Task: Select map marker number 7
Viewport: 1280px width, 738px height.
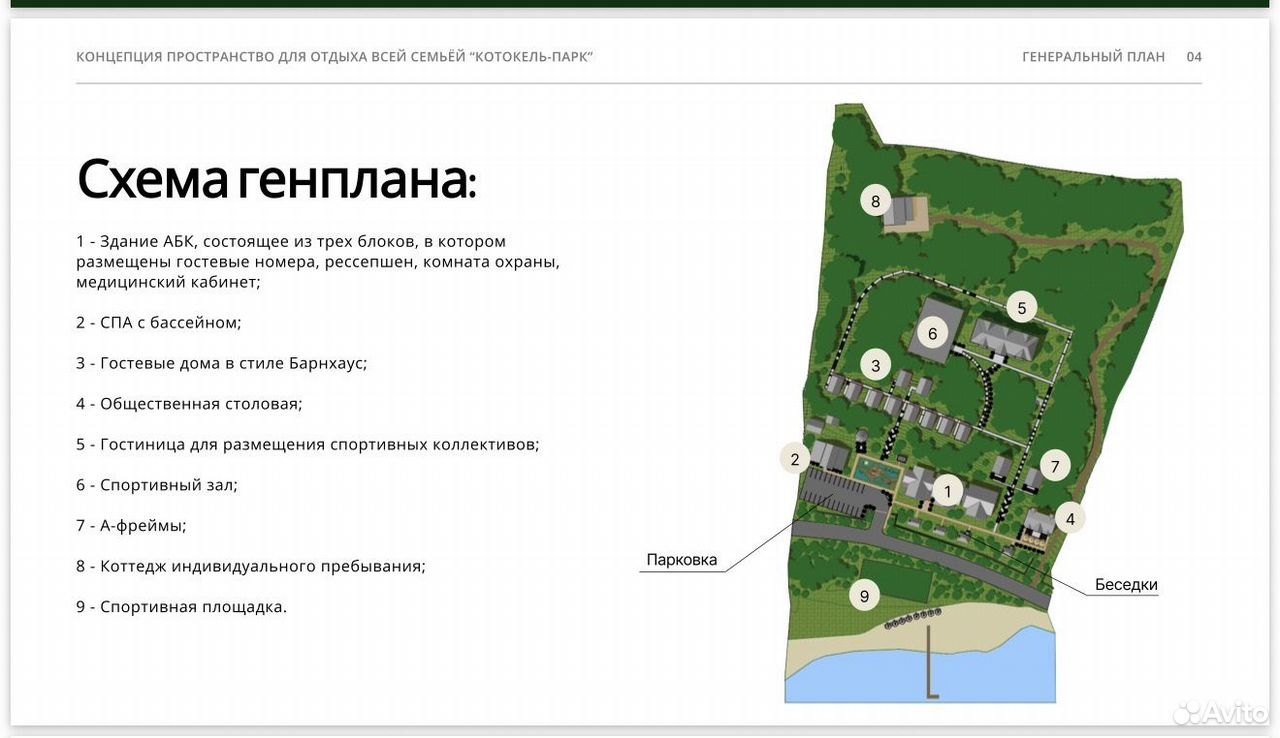Action: point(1054,466)
